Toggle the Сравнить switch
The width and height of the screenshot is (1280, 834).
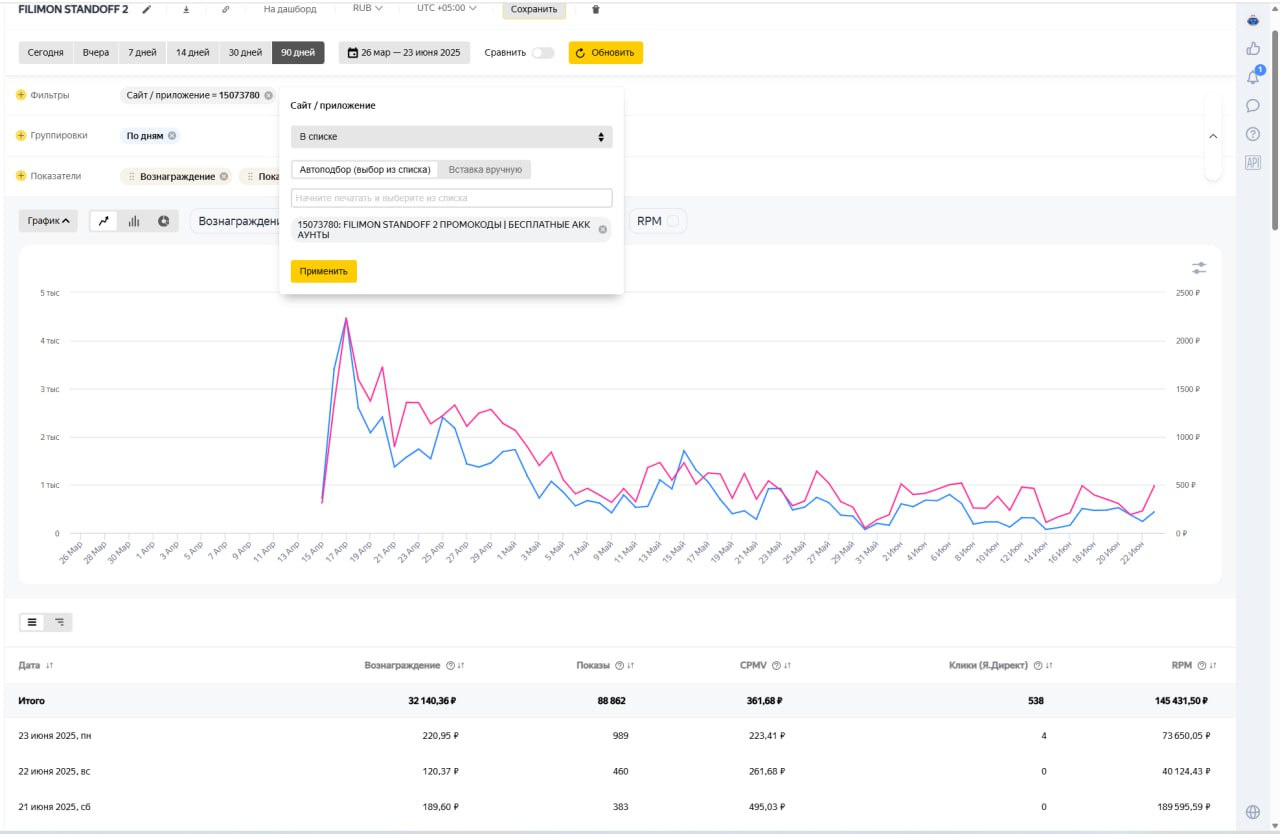pyautogui.click(x=542, y=53)
